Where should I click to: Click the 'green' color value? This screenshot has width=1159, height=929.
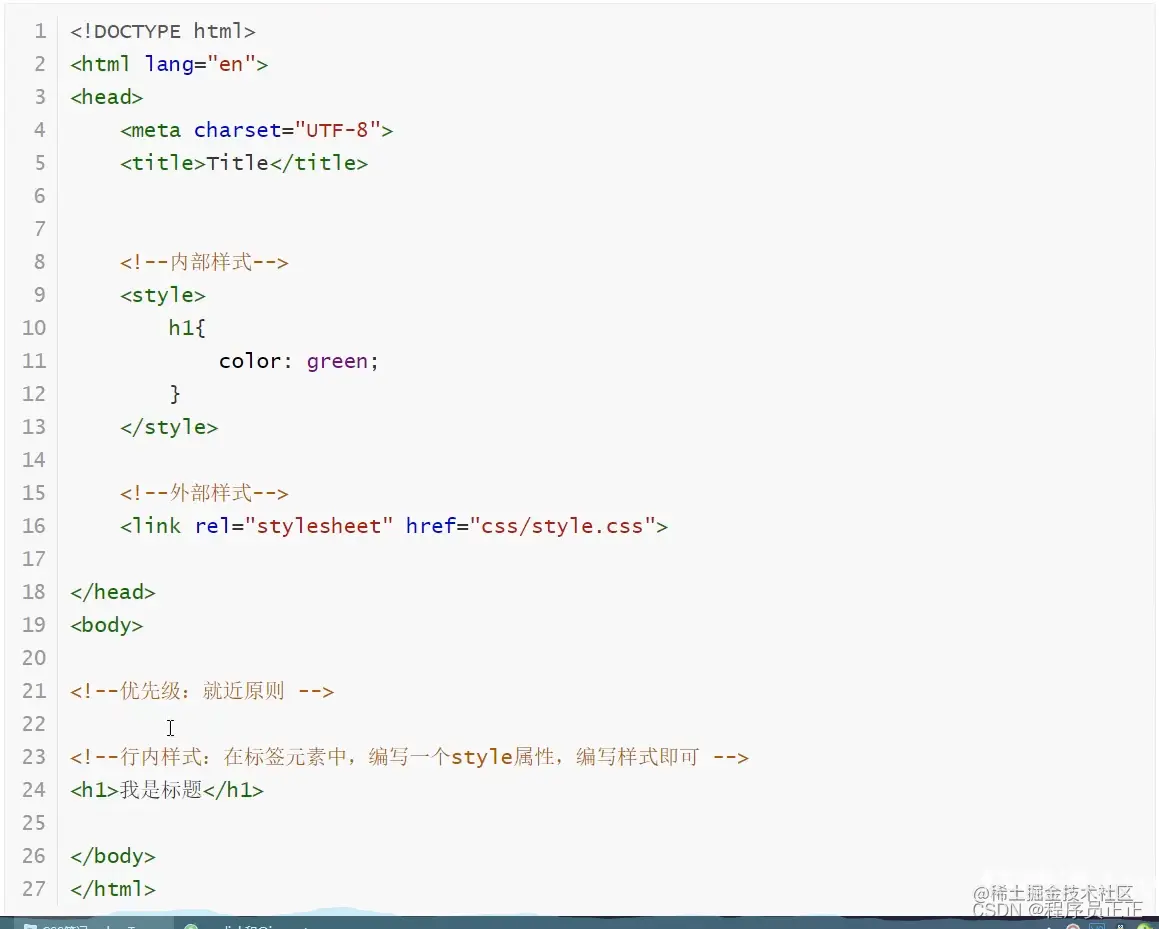point(337,361)
